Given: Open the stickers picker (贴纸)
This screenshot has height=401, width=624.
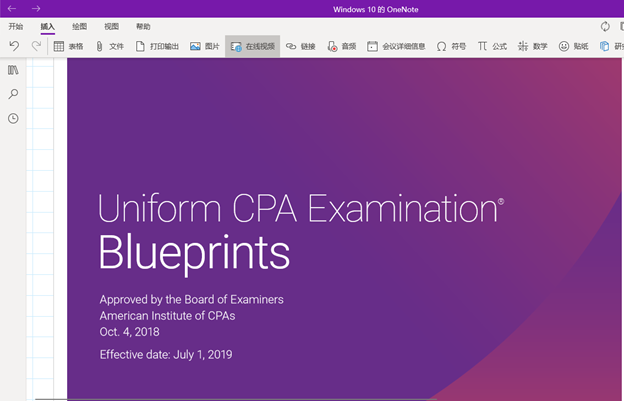Looking at the screenshot, I should coord(573,47).
